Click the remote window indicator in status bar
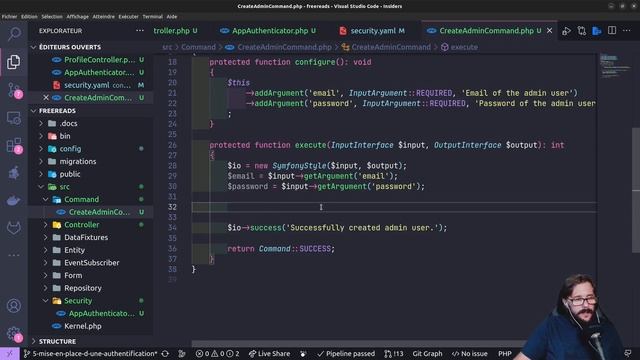The width and height of the screenshot is (640, 360). [x=10, y=353]
